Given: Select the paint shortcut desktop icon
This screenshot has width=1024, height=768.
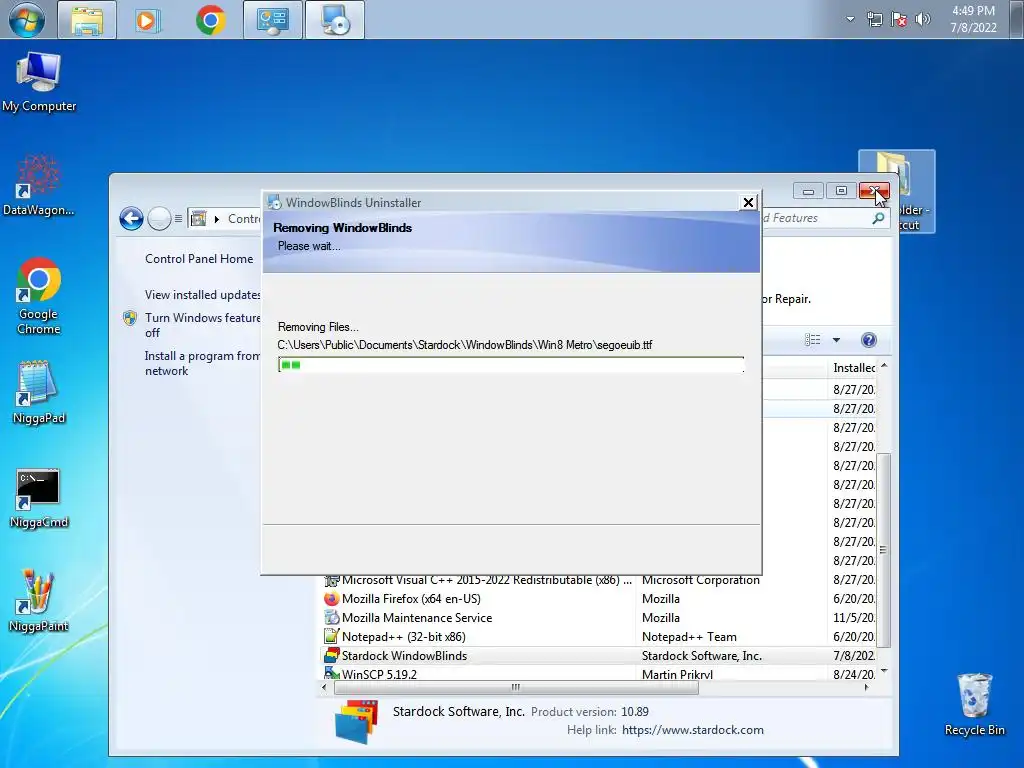Looking at the screenshot, I should 39,600.
